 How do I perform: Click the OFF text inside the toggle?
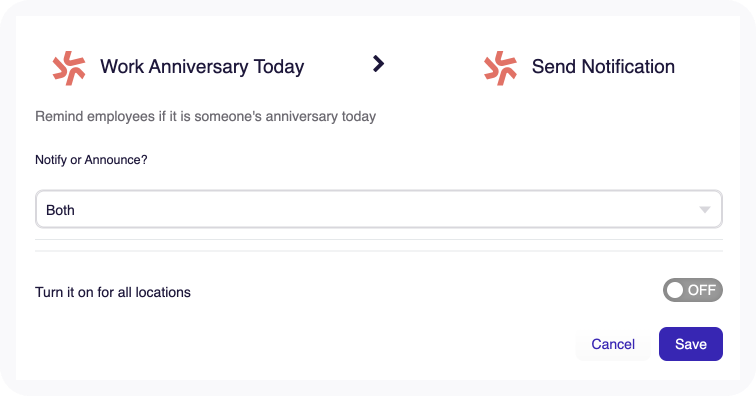pos(702,290)
